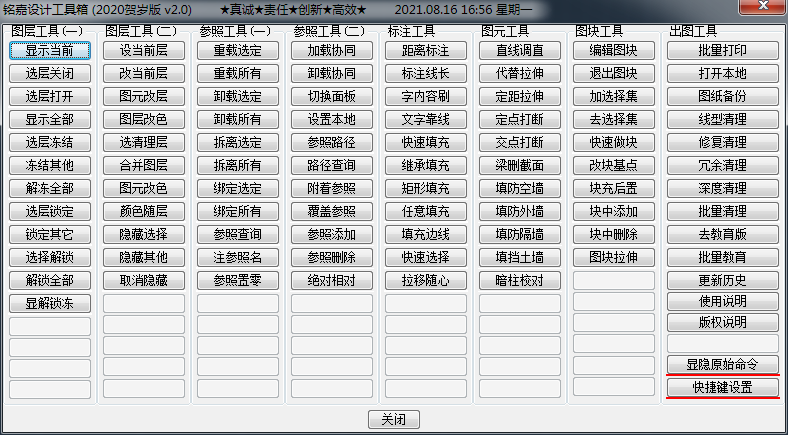Choose the 矩形填充 button
Viewport: 788px width, 435px height.
pos(426,188)
